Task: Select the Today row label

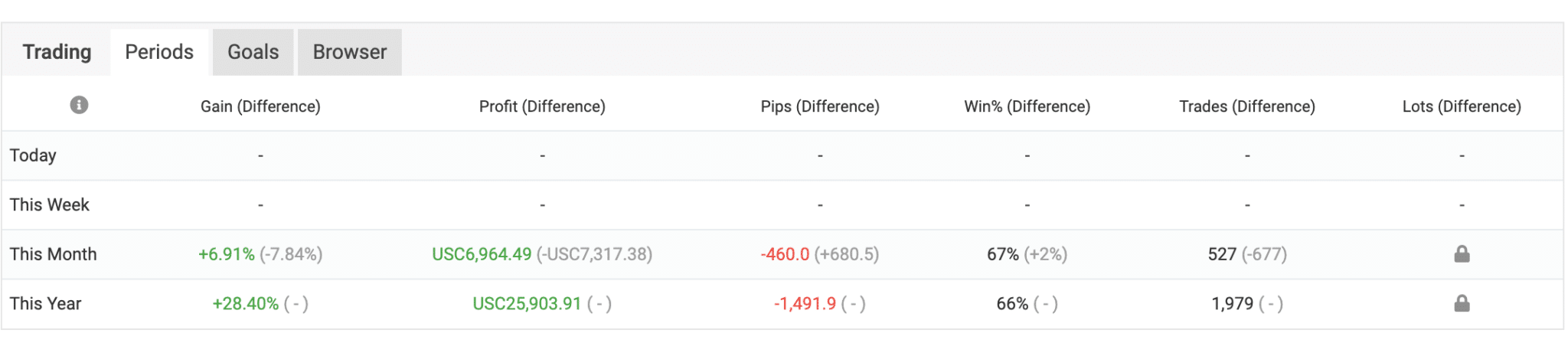Action: (x=33, y=155)
